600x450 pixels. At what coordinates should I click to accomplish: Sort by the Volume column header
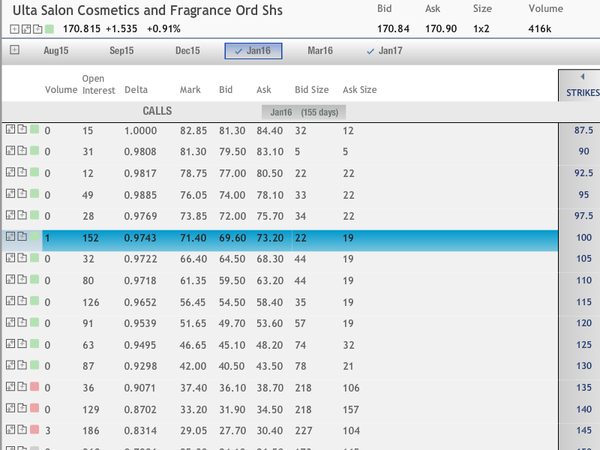[61, 90]
